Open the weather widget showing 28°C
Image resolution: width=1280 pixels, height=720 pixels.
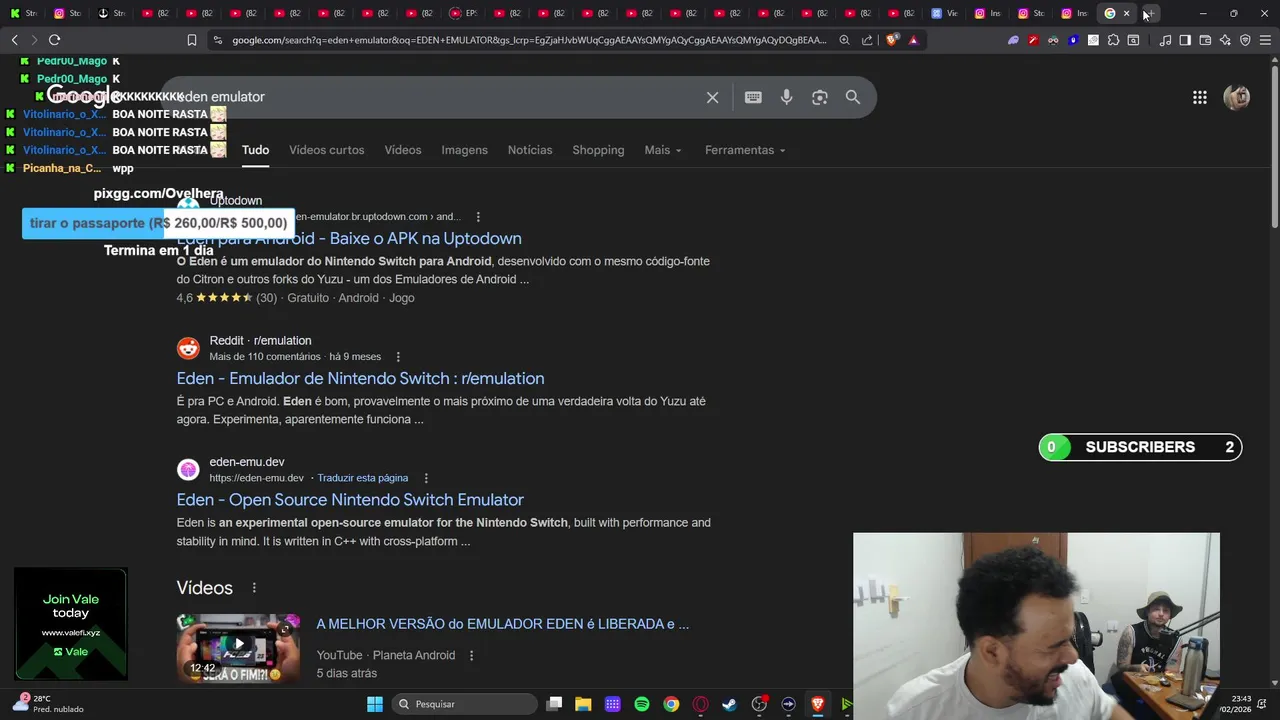pyautogui.click(x=50, y=704)
